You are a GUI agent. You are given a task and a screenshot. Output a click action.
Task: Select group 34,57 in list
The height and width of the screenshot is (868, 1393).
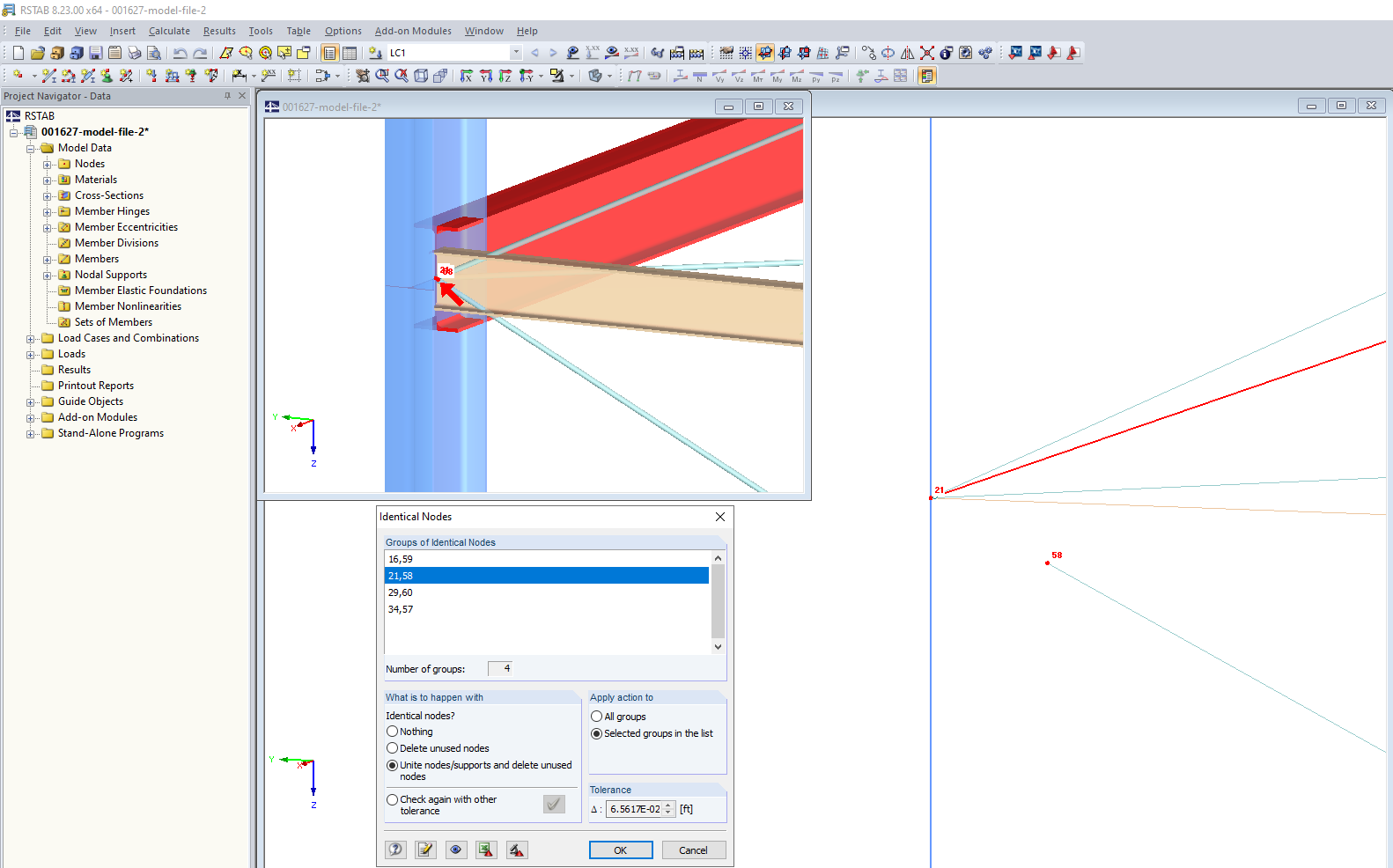coord(547,609)
